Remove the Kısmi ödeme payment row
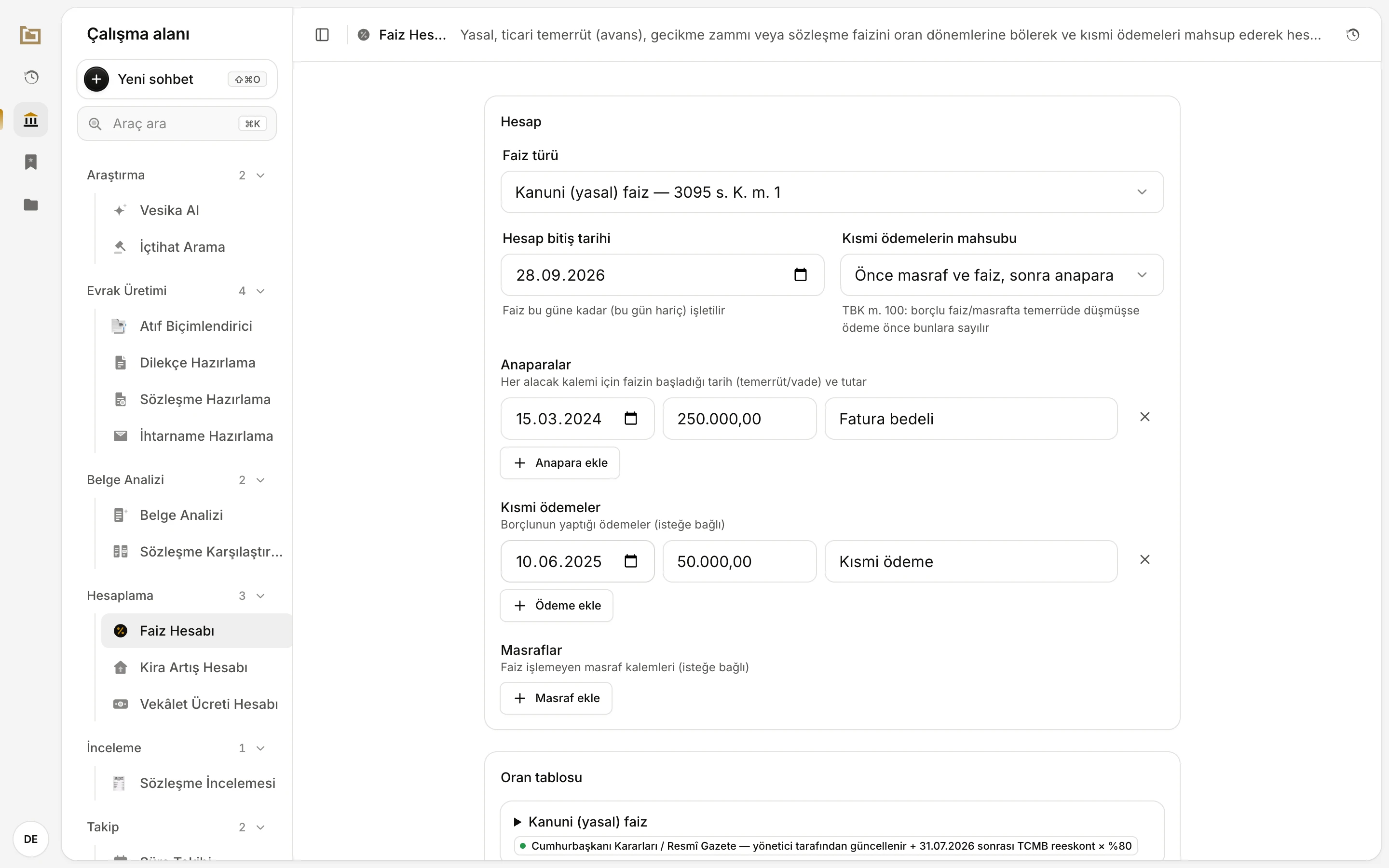 click(1144, 560)
